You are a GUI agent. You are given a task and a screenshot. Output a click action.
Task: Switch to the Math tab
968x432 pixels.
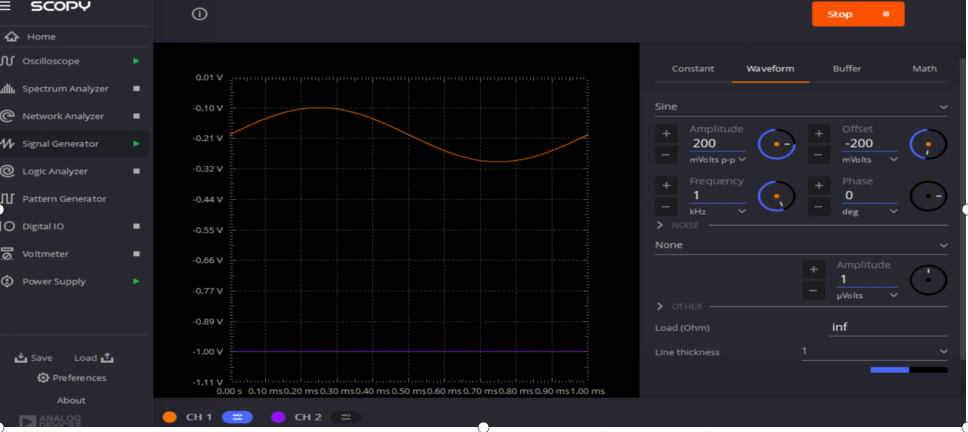tap(924, 69)
